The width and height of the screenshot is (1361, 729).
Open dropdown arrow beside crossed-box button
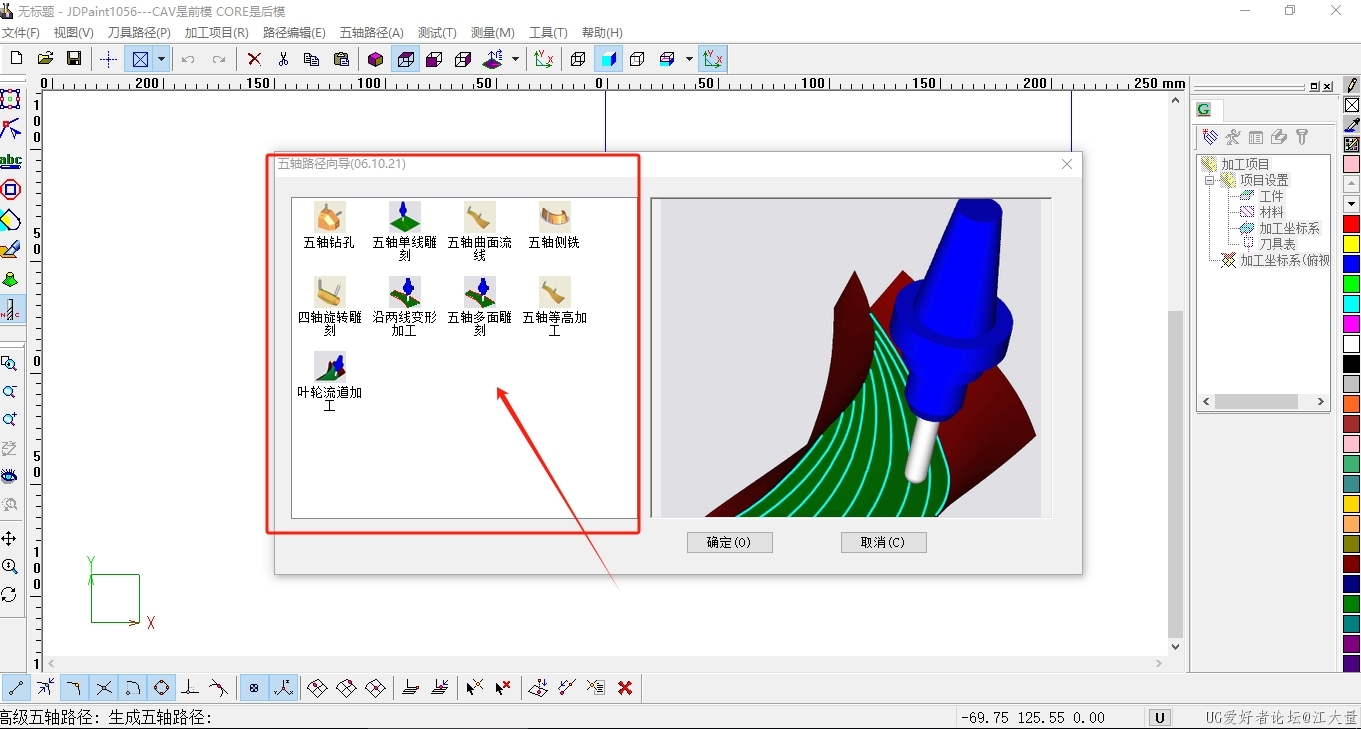point(161,59)
